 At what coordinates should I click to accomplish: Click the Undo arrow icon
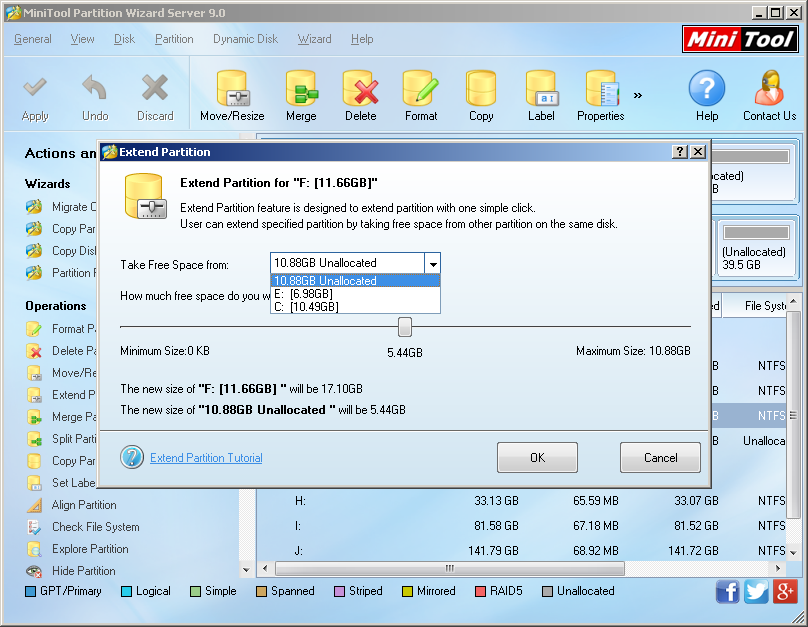95,88
